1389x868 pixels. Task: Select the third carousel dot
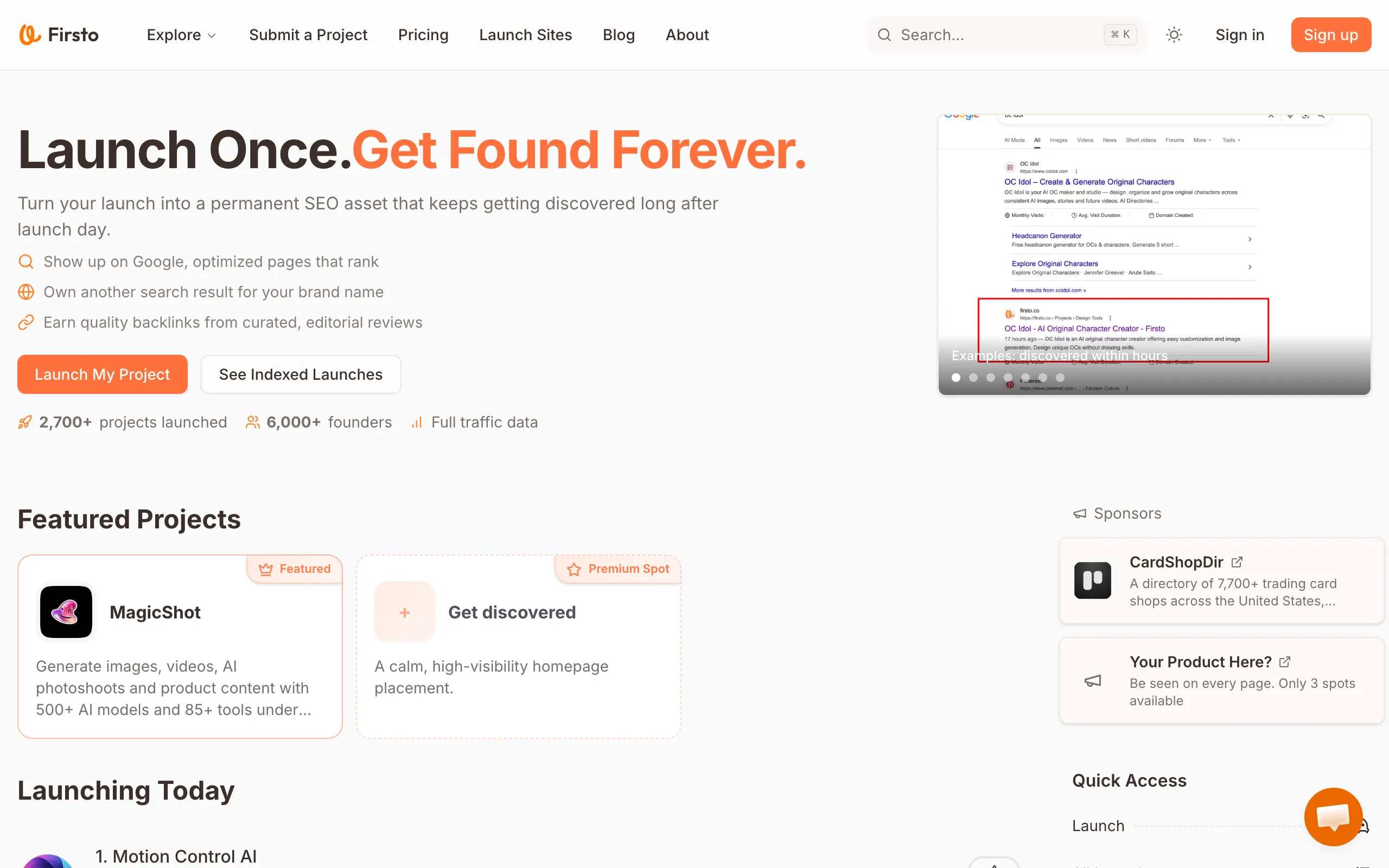click(x=990, y=378)
